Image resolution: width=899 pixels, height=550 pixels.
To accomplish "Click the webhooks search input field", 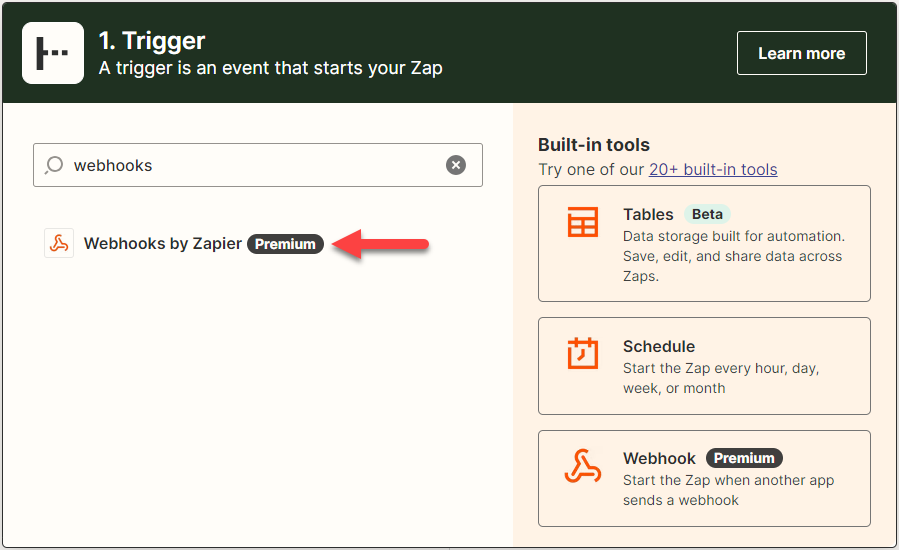I will pyautogui.click(x=257, y=165).
